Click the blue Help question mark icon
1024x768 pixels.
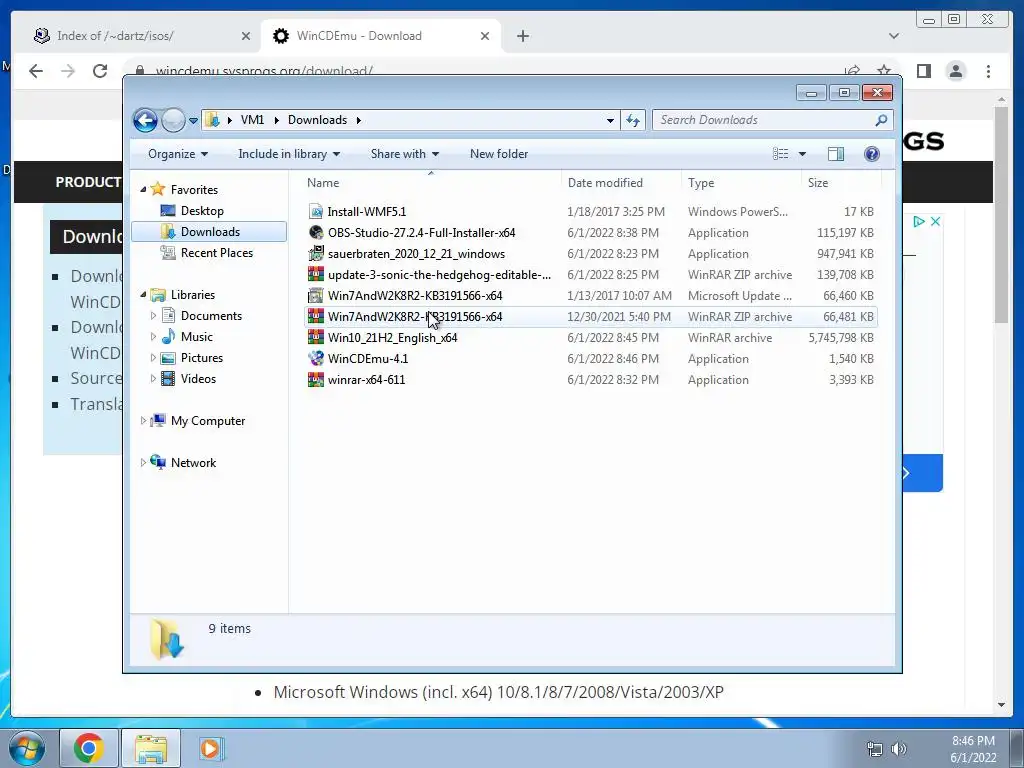[x=872, y=154]
